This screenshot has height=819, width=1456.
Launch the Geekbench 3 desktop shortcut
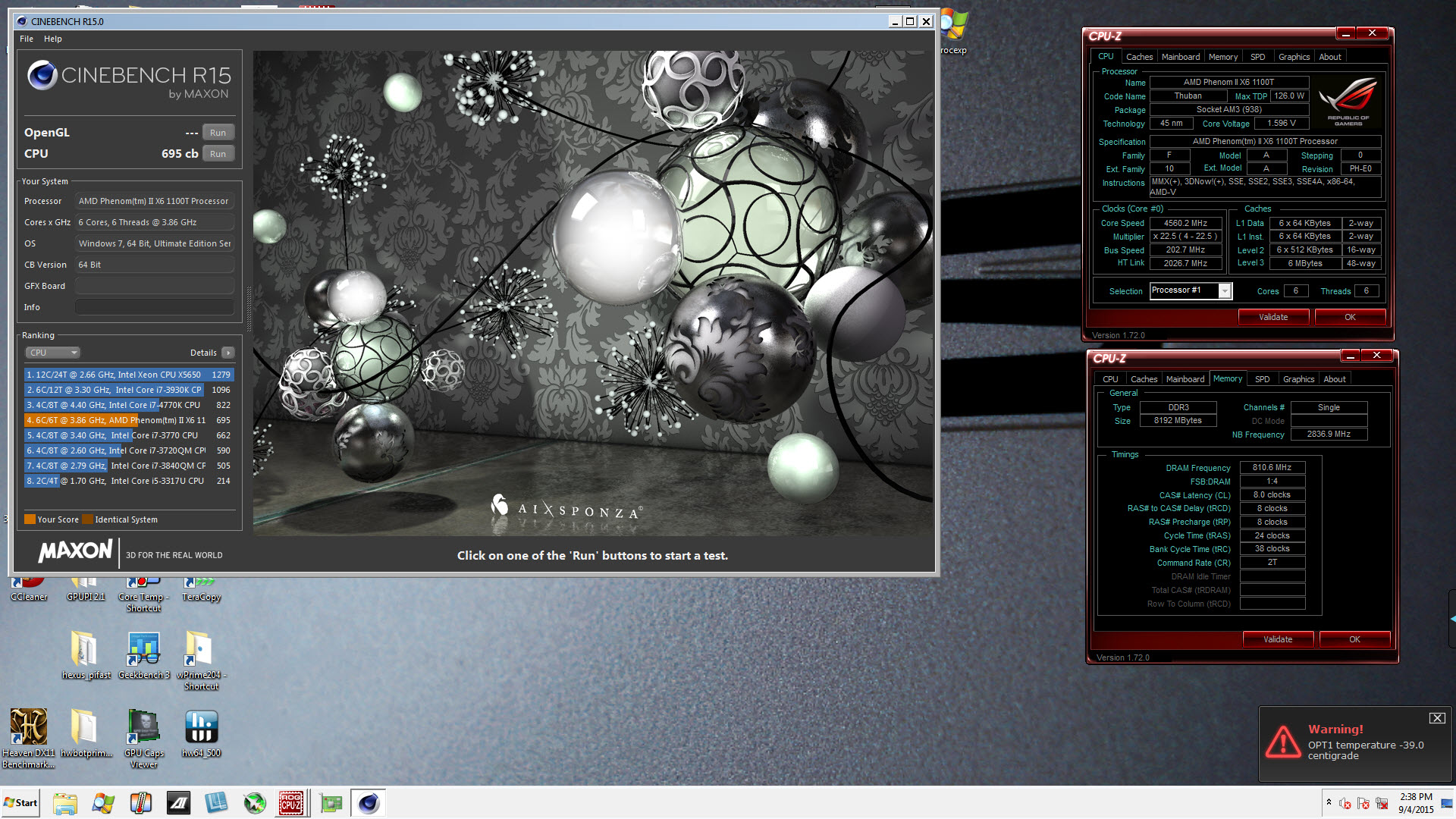(143, 655)
